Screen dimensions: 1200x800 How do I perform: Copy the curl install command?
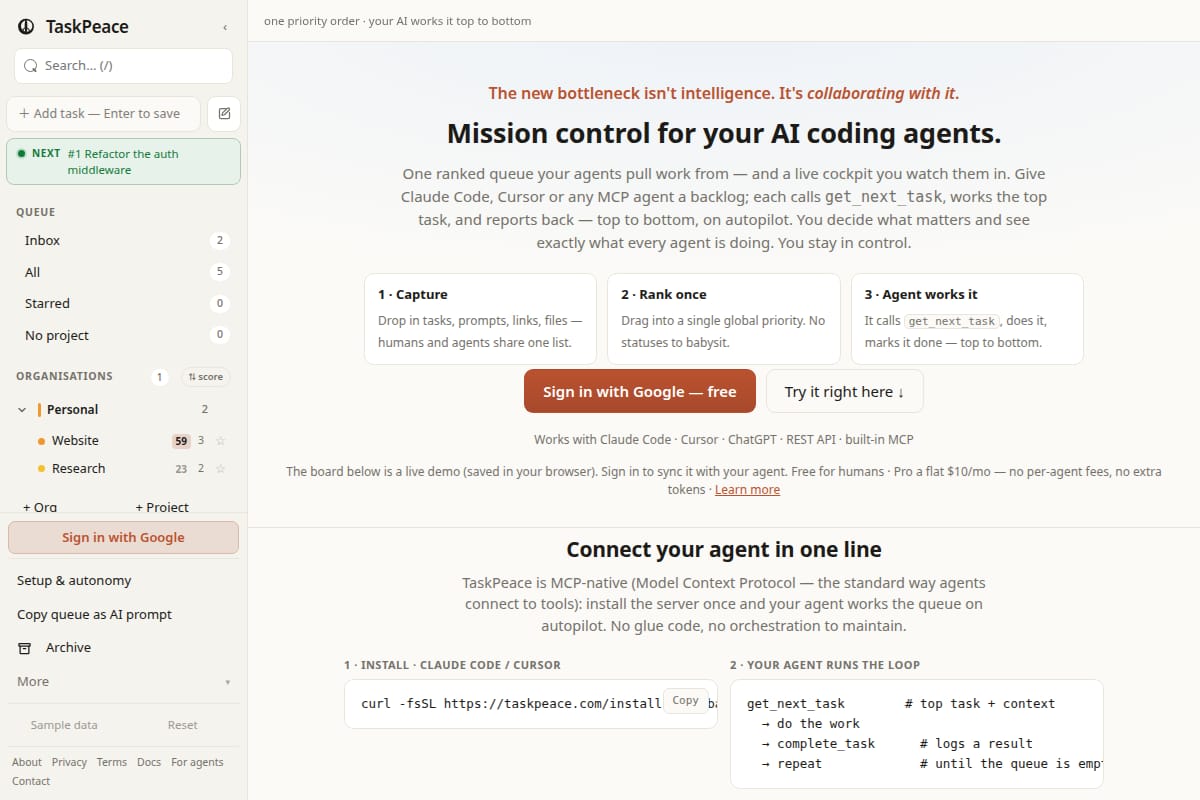tap(685, 701)
